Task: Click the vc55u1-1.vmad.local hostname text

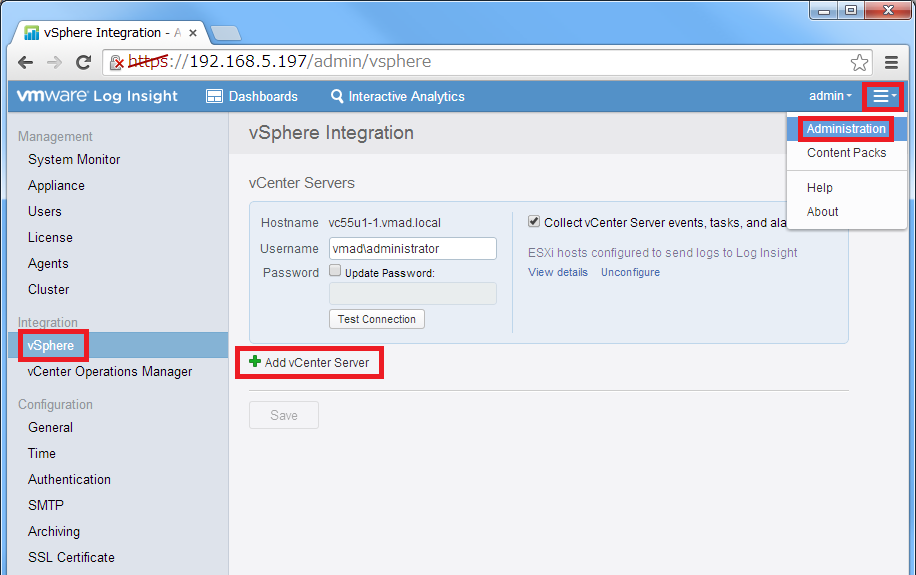Action: (384, 223)
